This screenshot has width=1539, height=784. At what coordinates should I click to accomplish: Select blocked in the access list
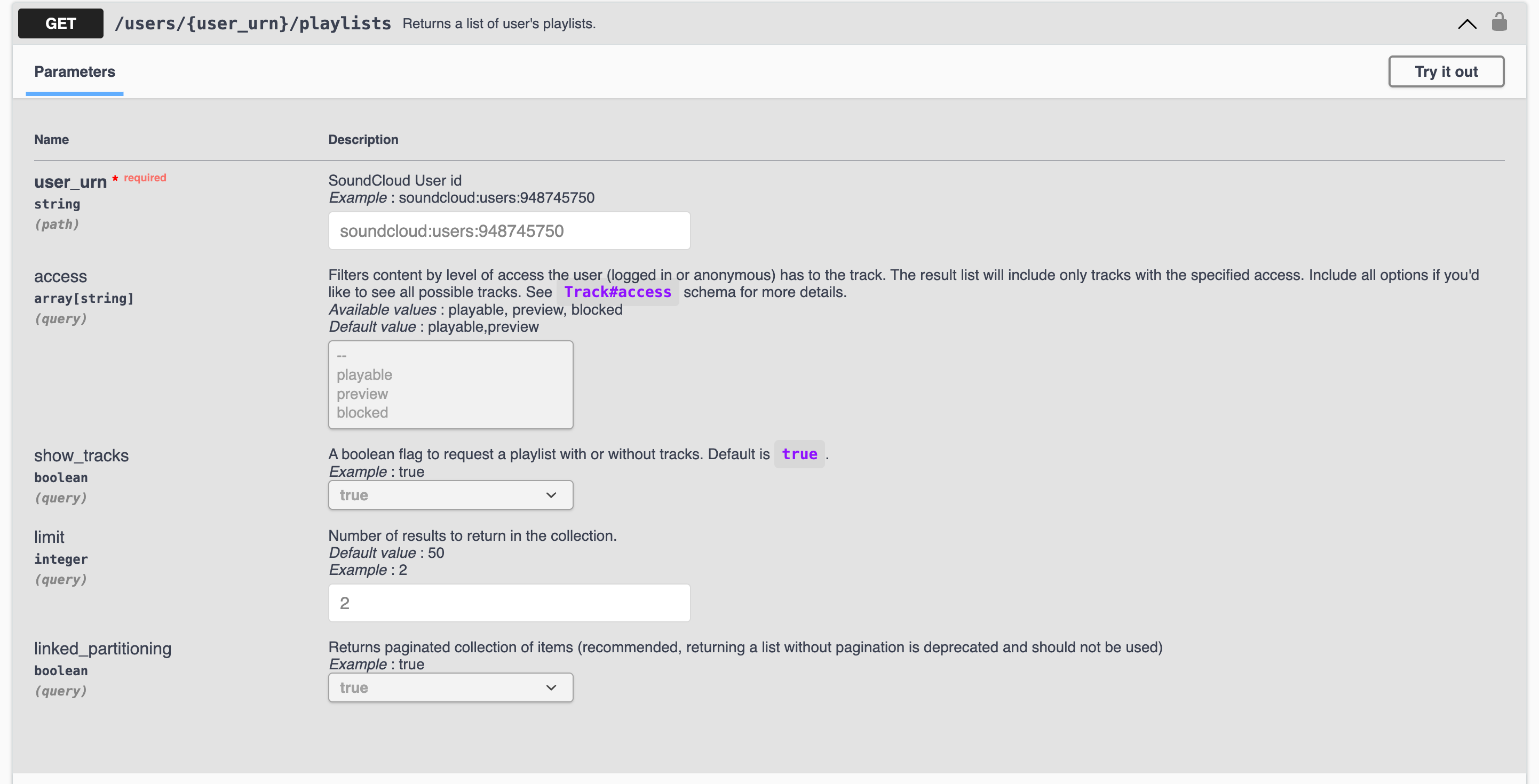point(362,413)
